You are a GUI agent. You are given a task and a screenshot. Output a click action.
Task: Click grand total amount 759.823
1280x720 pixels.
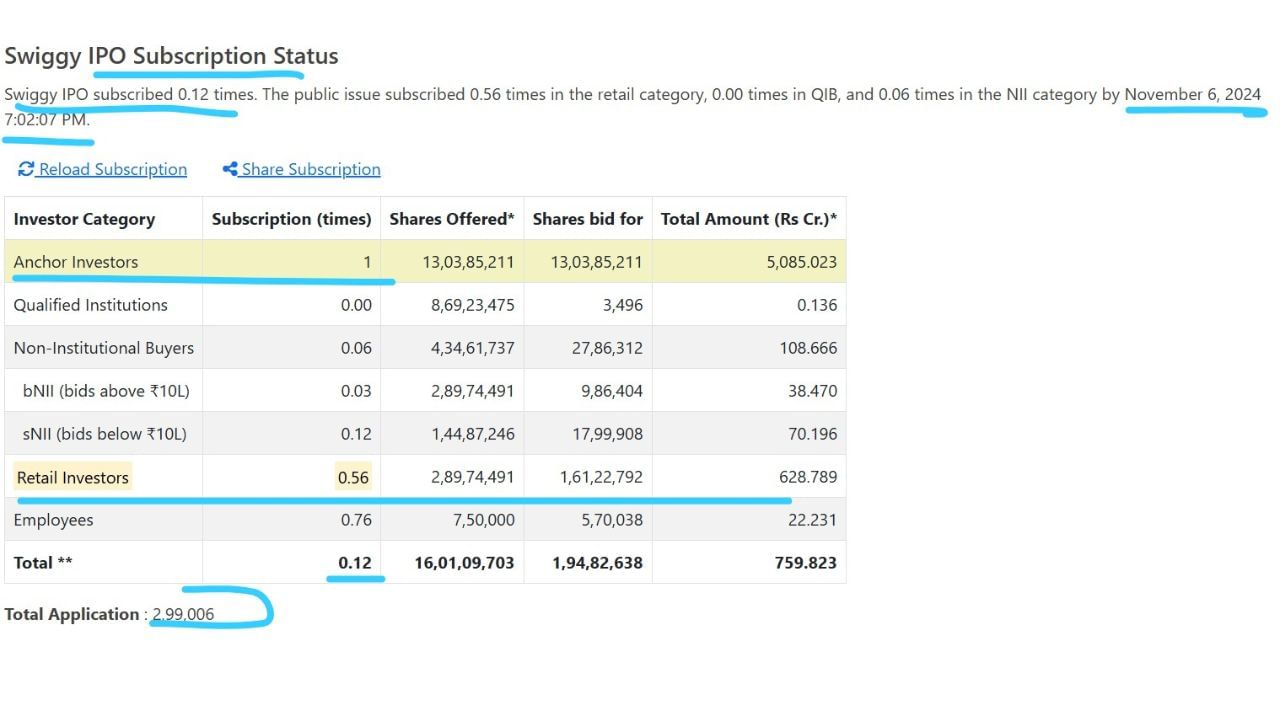[x=806, y=563]
